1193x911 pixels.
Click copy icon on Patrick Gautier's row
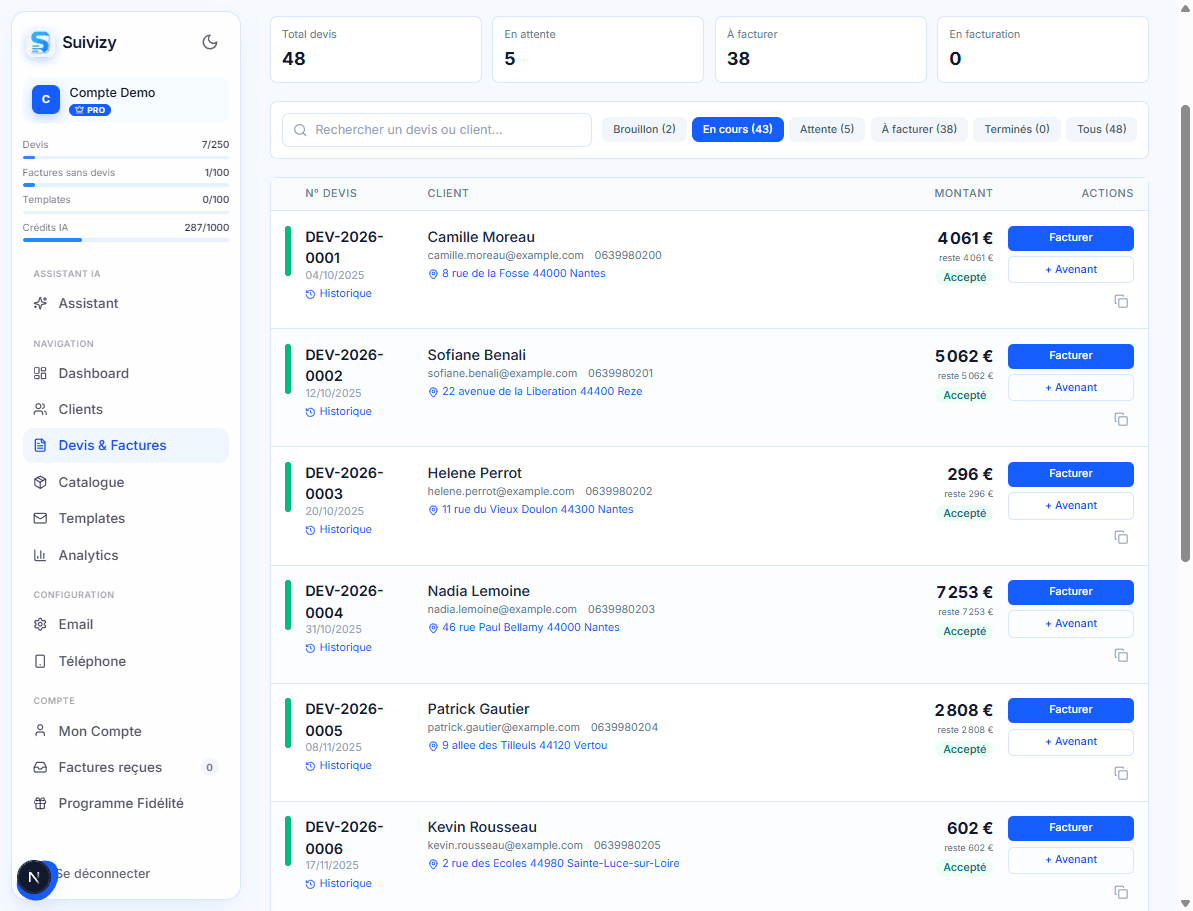1121,773
